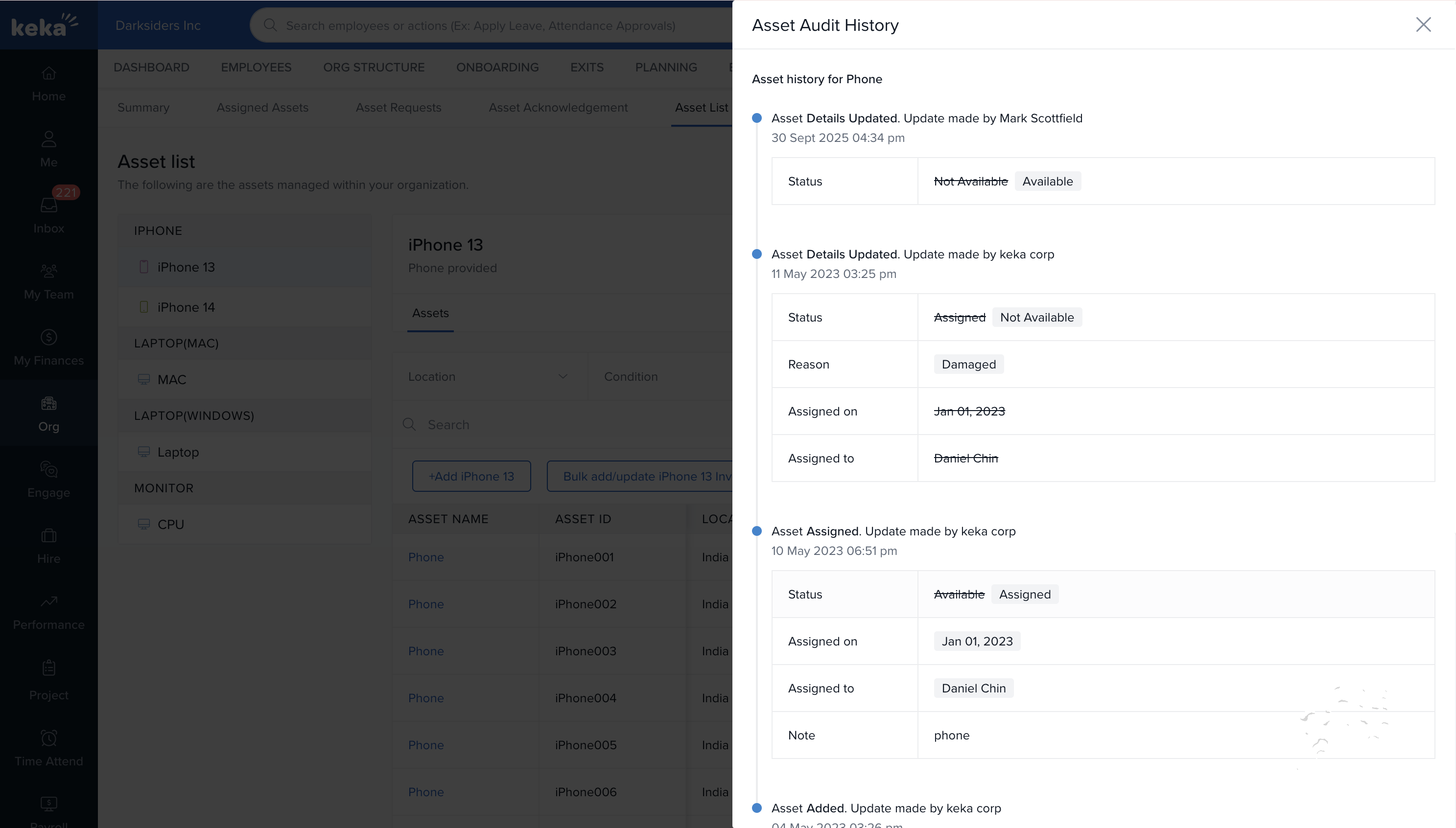
Task: Open the Home sidebar icon
Action: tap(48, 73)
